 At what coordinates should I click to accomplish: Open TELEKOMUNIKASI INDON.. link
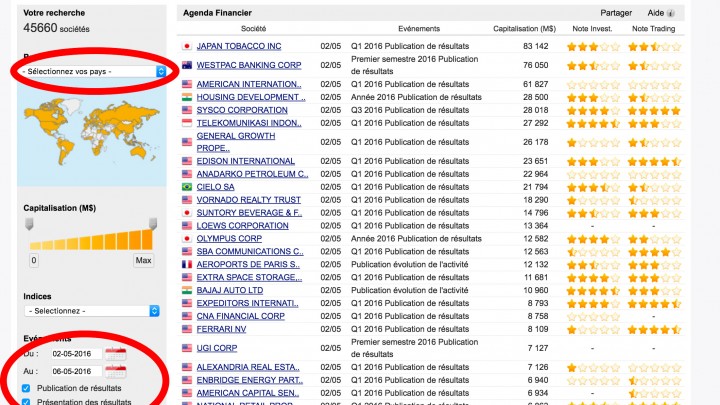coord(249,123)
